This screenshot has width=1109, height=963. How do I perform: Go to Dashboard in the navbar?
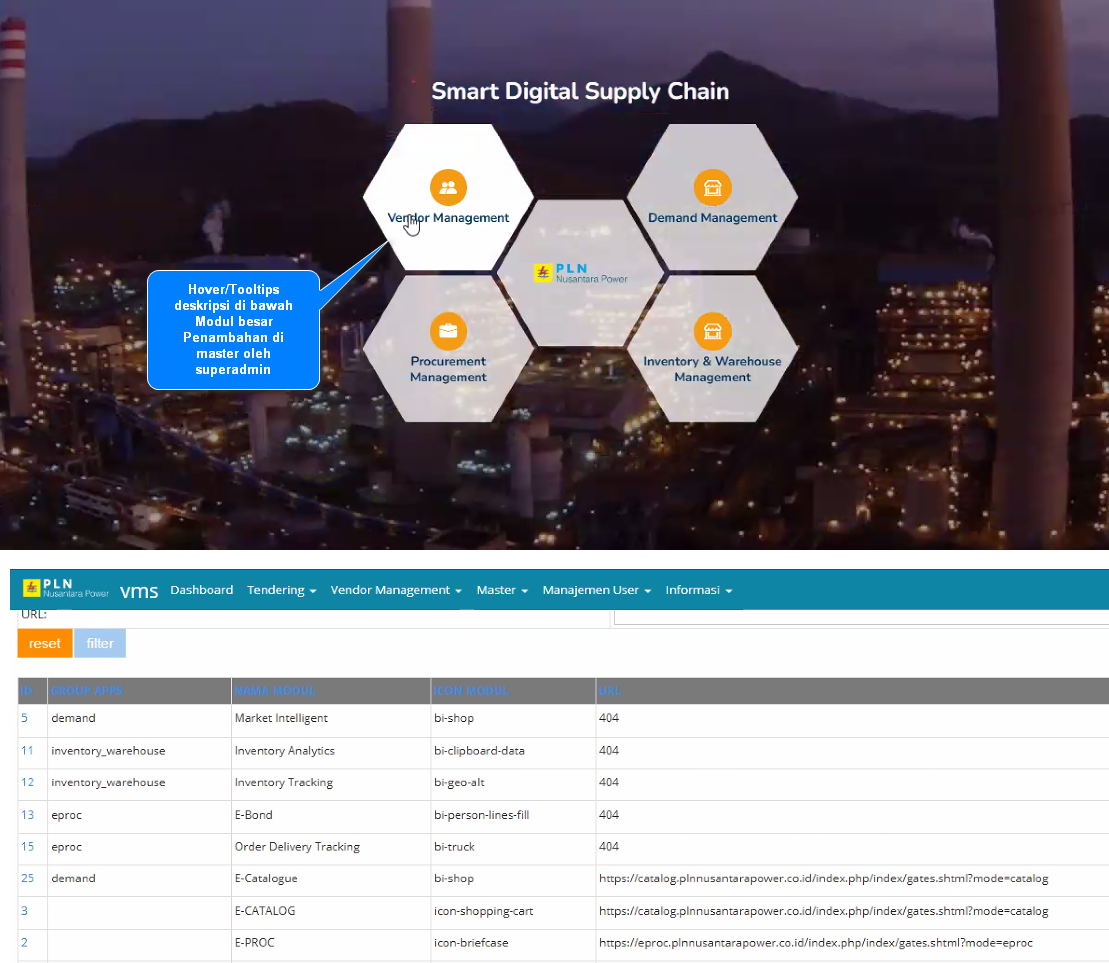tap(201, 590)
